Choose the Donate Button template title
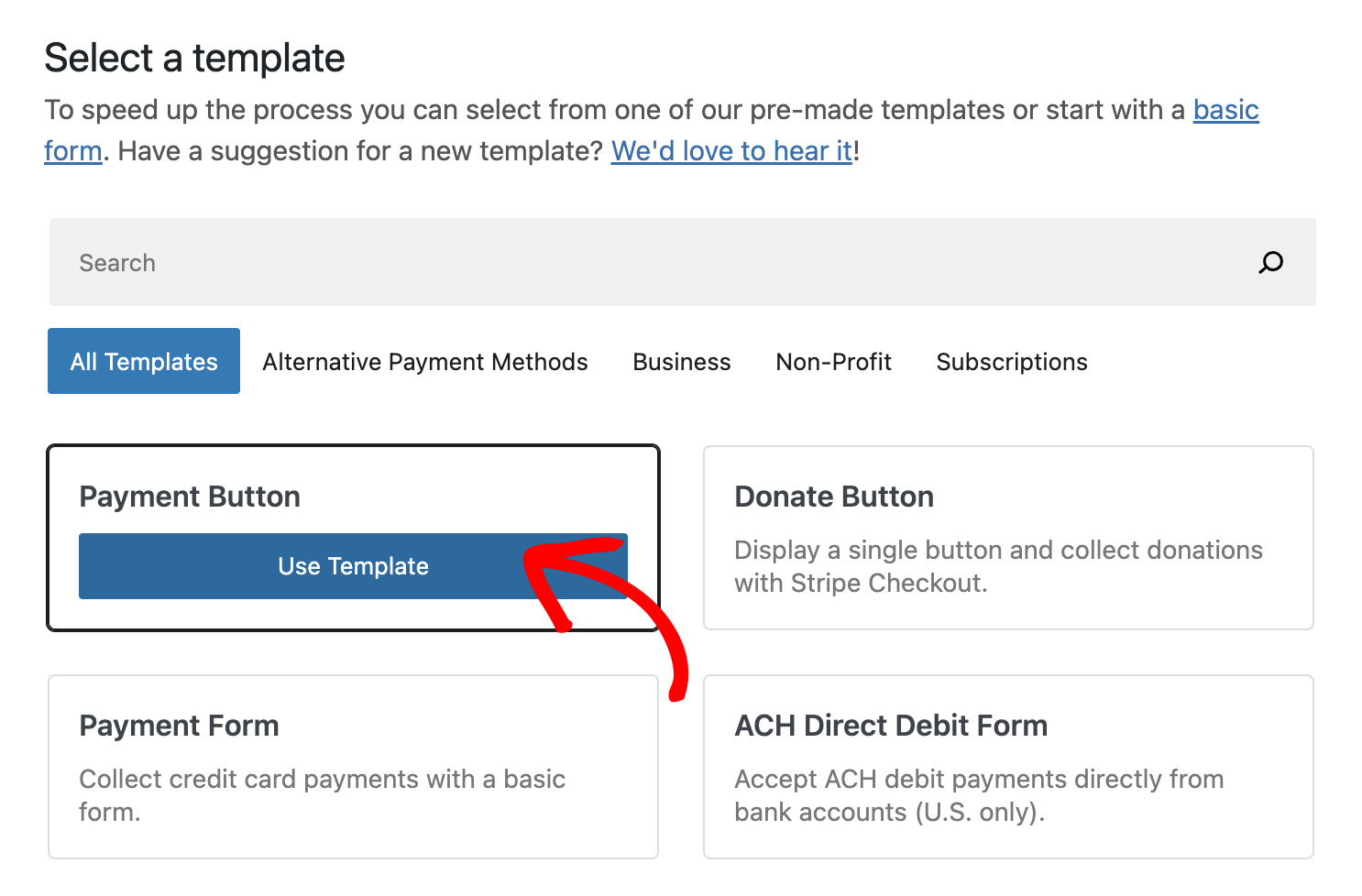1362x896 pixels. pyautogui.click(x=834, y=497)
